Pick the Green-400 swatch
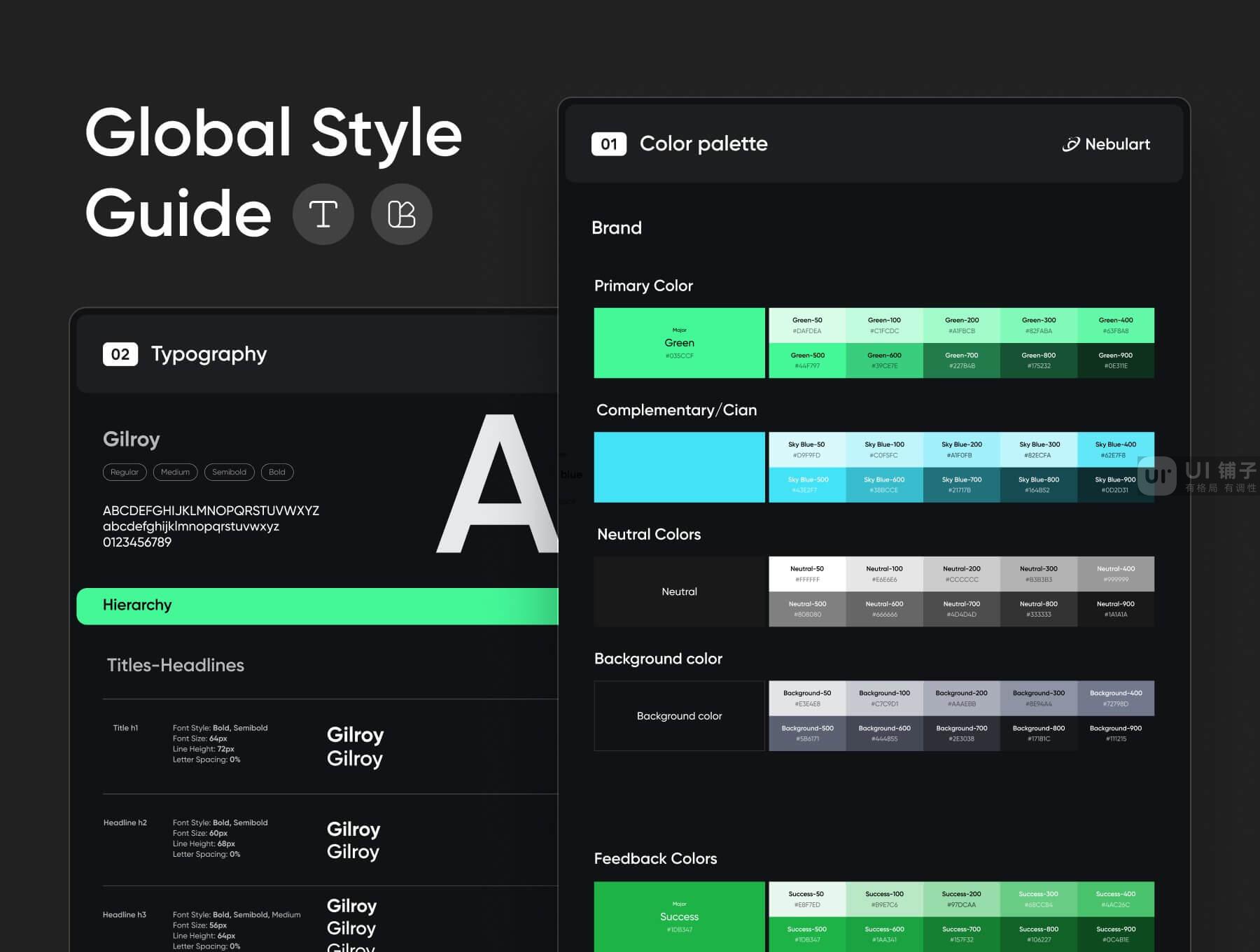 click(x=1116, y=325)
